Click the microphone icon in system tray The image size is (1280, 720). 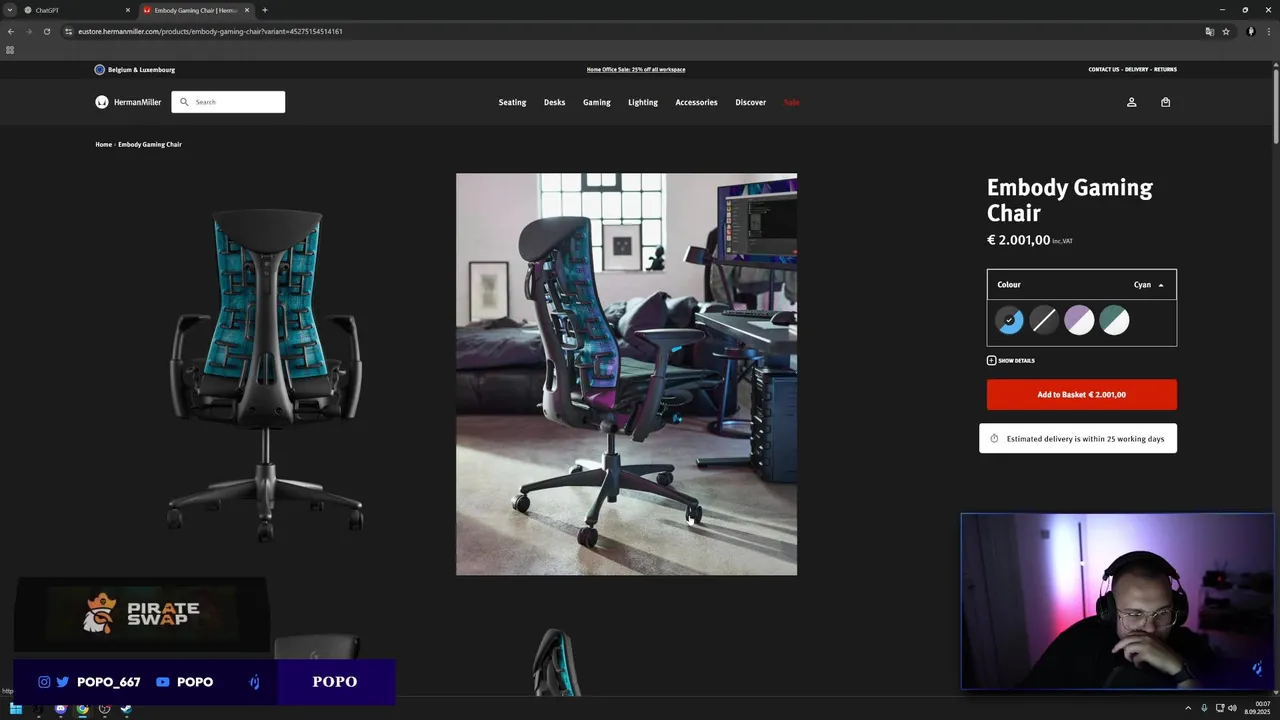pyautogui.click(x=1204, y=709)
